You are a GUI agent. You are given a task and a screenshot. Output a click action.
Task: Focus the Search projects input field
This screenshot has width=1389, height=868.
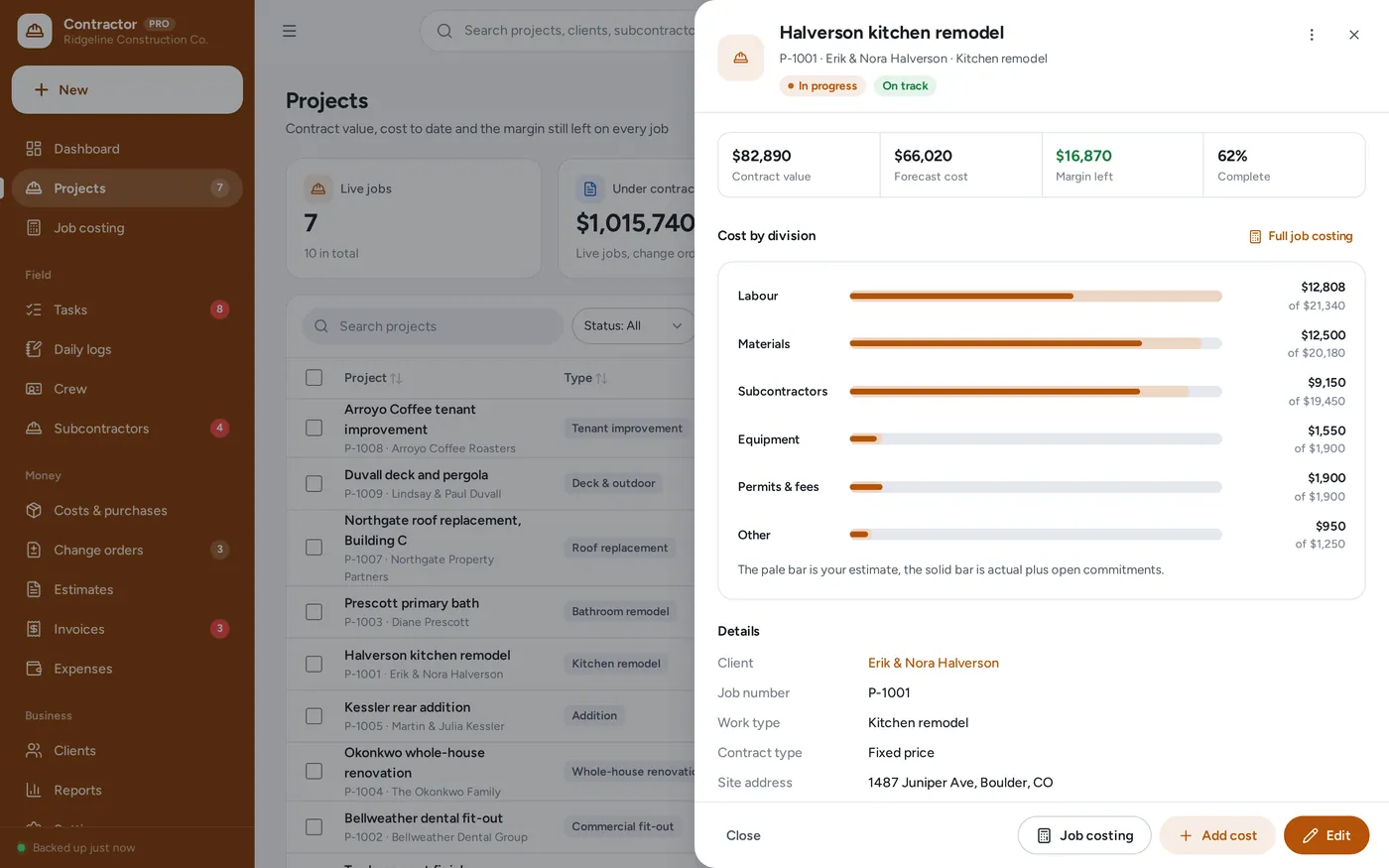pyautogui.click(x=433, y=326)
